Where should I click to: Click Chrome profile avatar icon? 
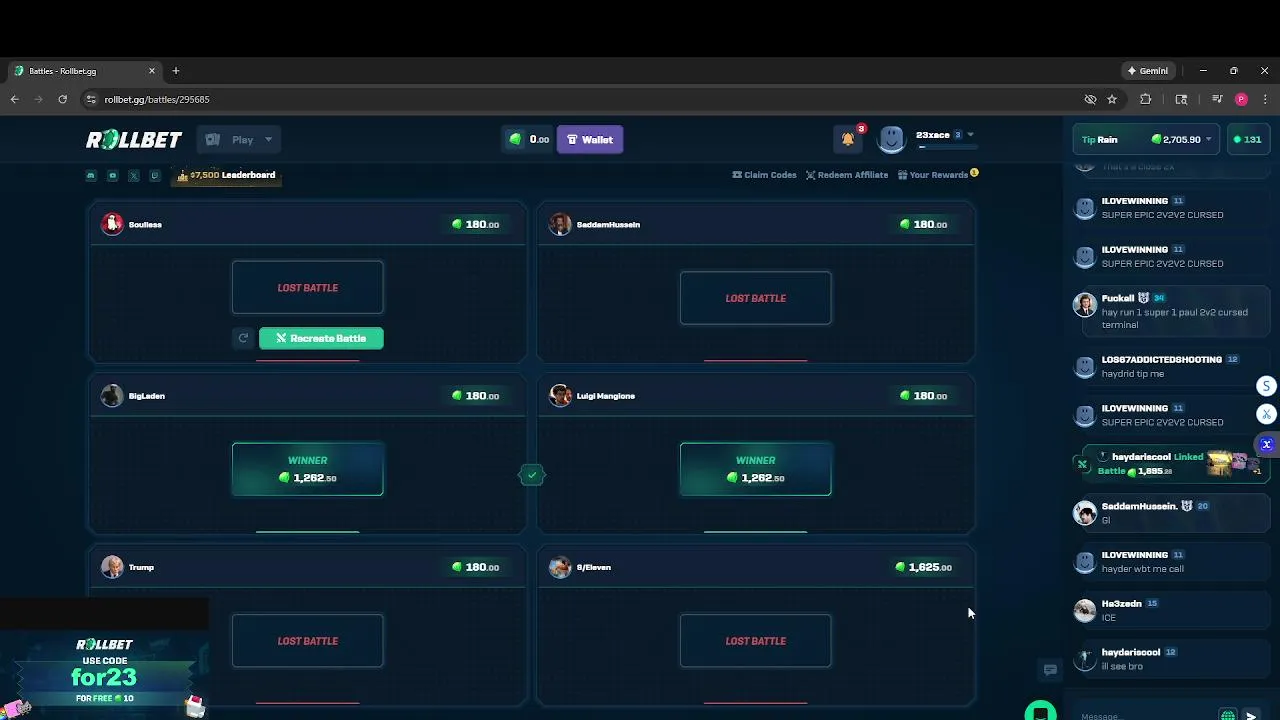point(1241,99)
